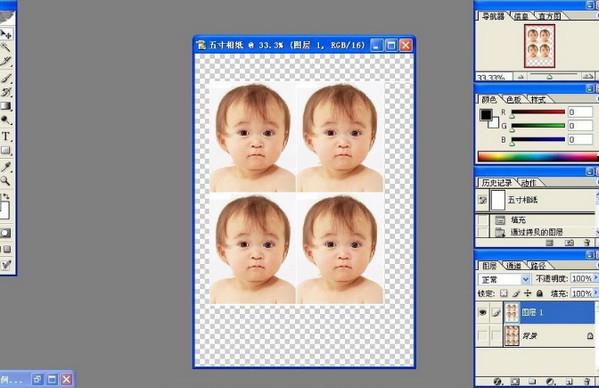Click Jump to ImageReady icon
This screenshot has height=388, width=599.
6,265
